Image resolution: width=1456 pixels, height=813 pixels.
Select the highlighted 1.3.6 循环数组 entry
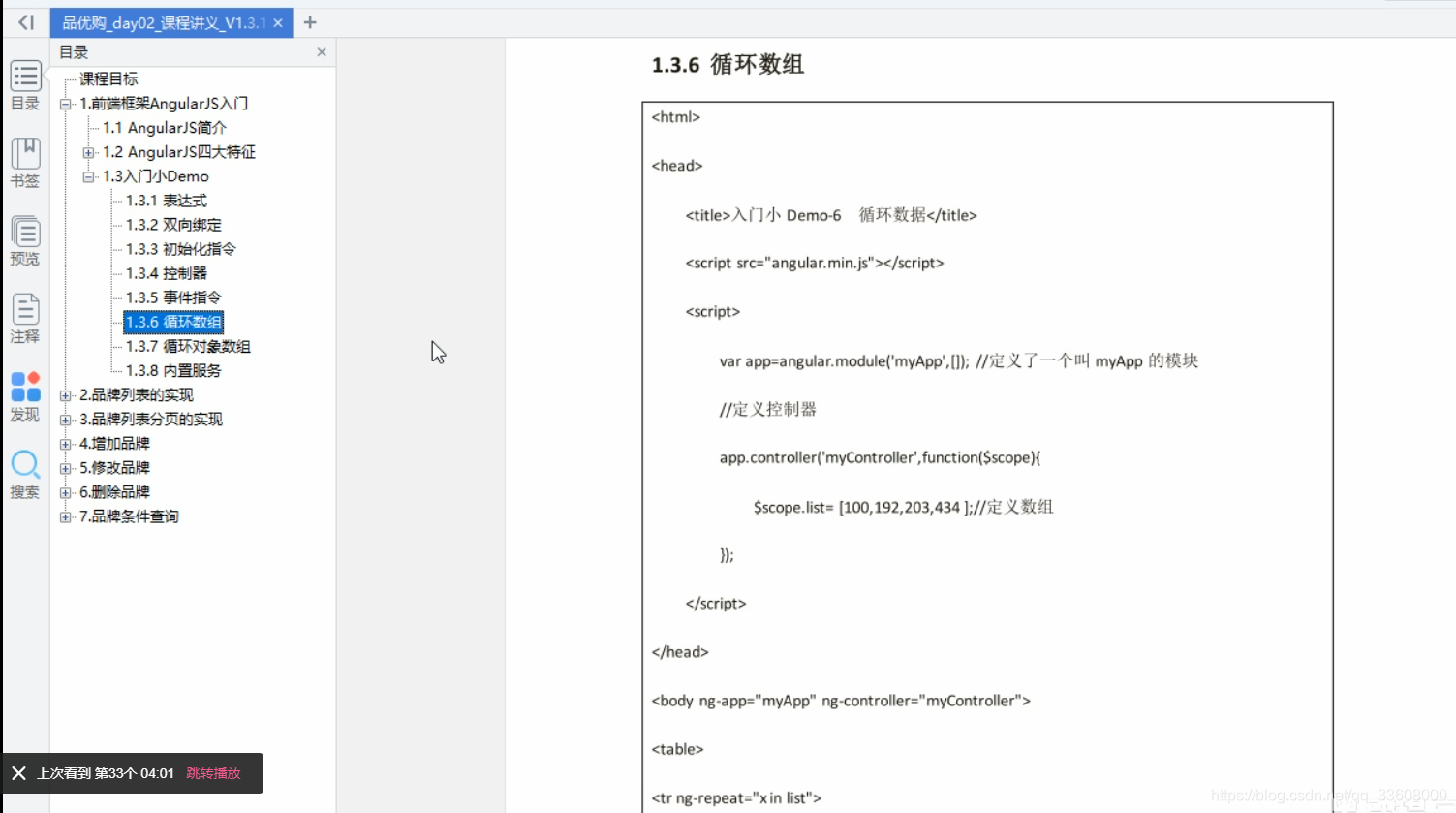point(173,322)
